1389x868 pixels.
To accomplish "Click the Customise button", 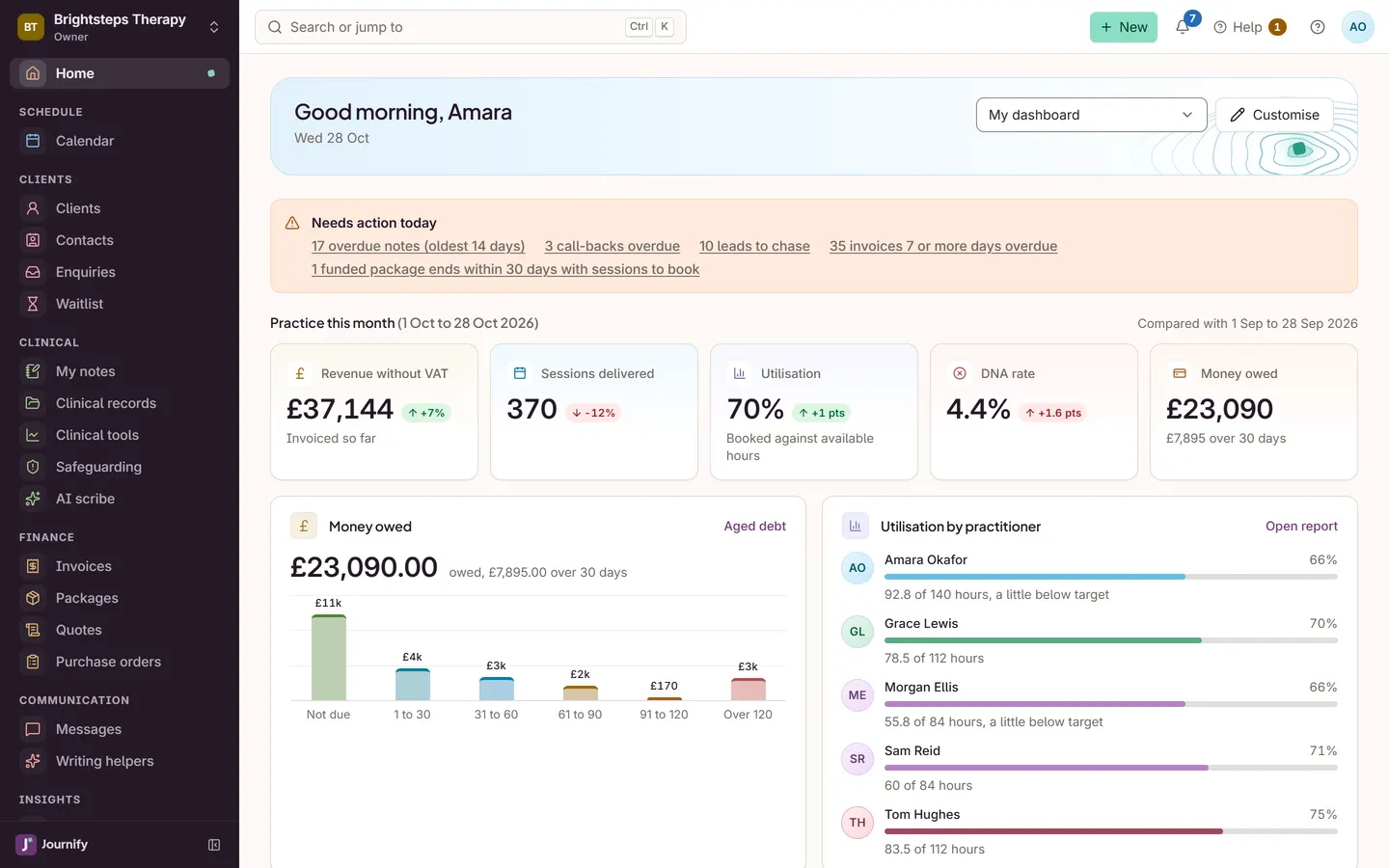I will 1274,115.
